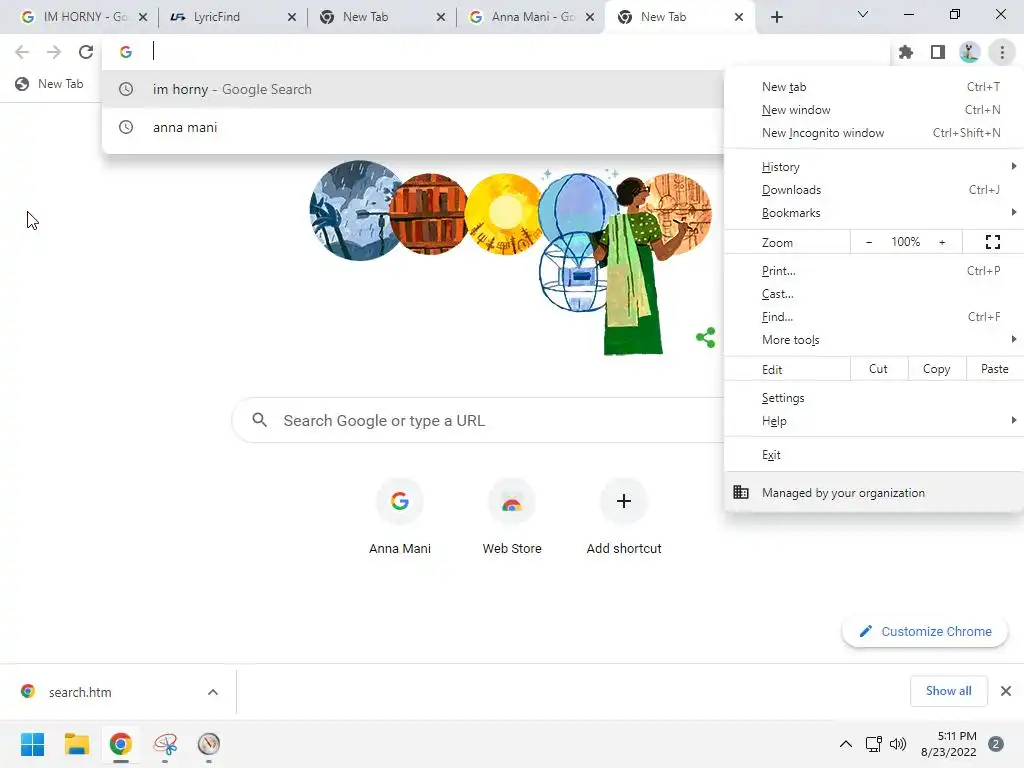The image size is (1024, 768).
Task: Open the Anna Mani shortcut tile
Action: click(x=400, y=517)
